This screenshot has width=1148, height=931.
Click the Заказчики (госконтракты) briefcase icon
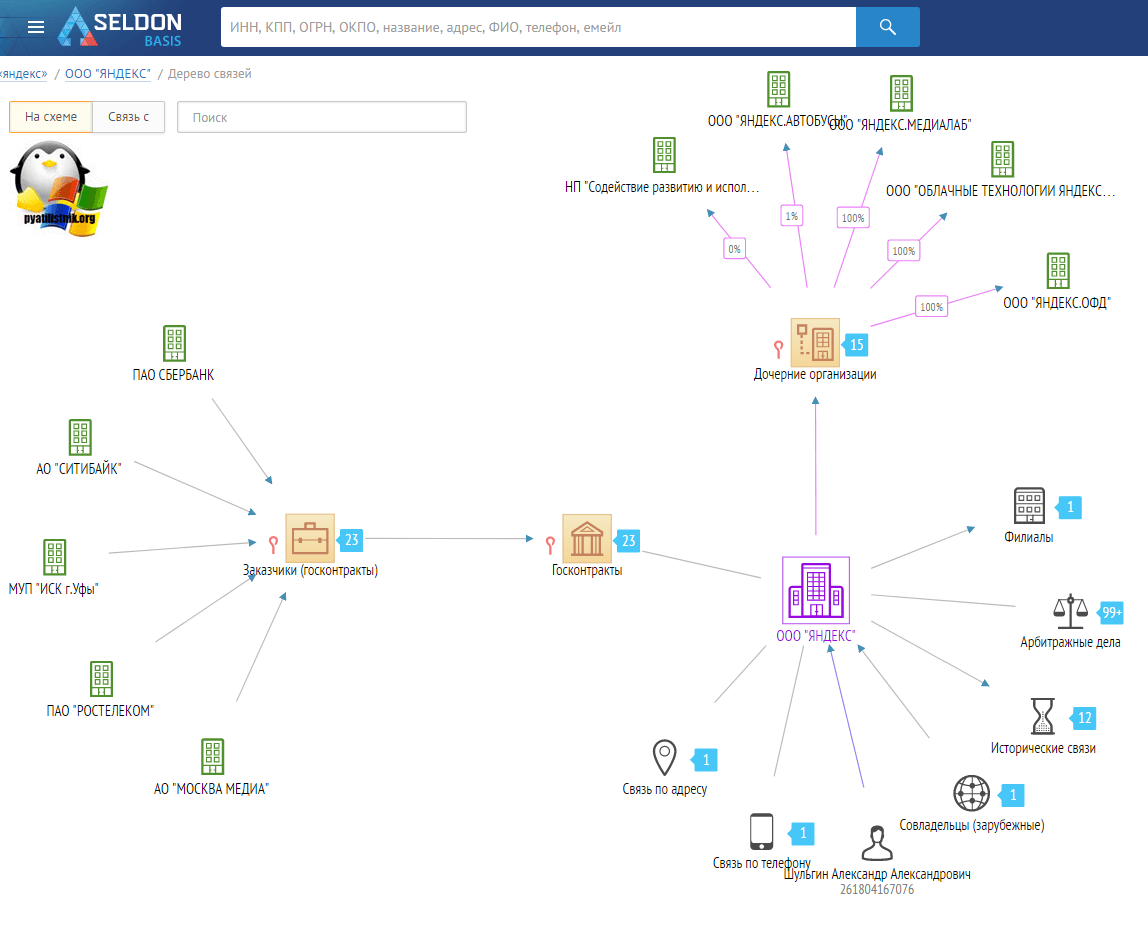(x=309, y=539)
